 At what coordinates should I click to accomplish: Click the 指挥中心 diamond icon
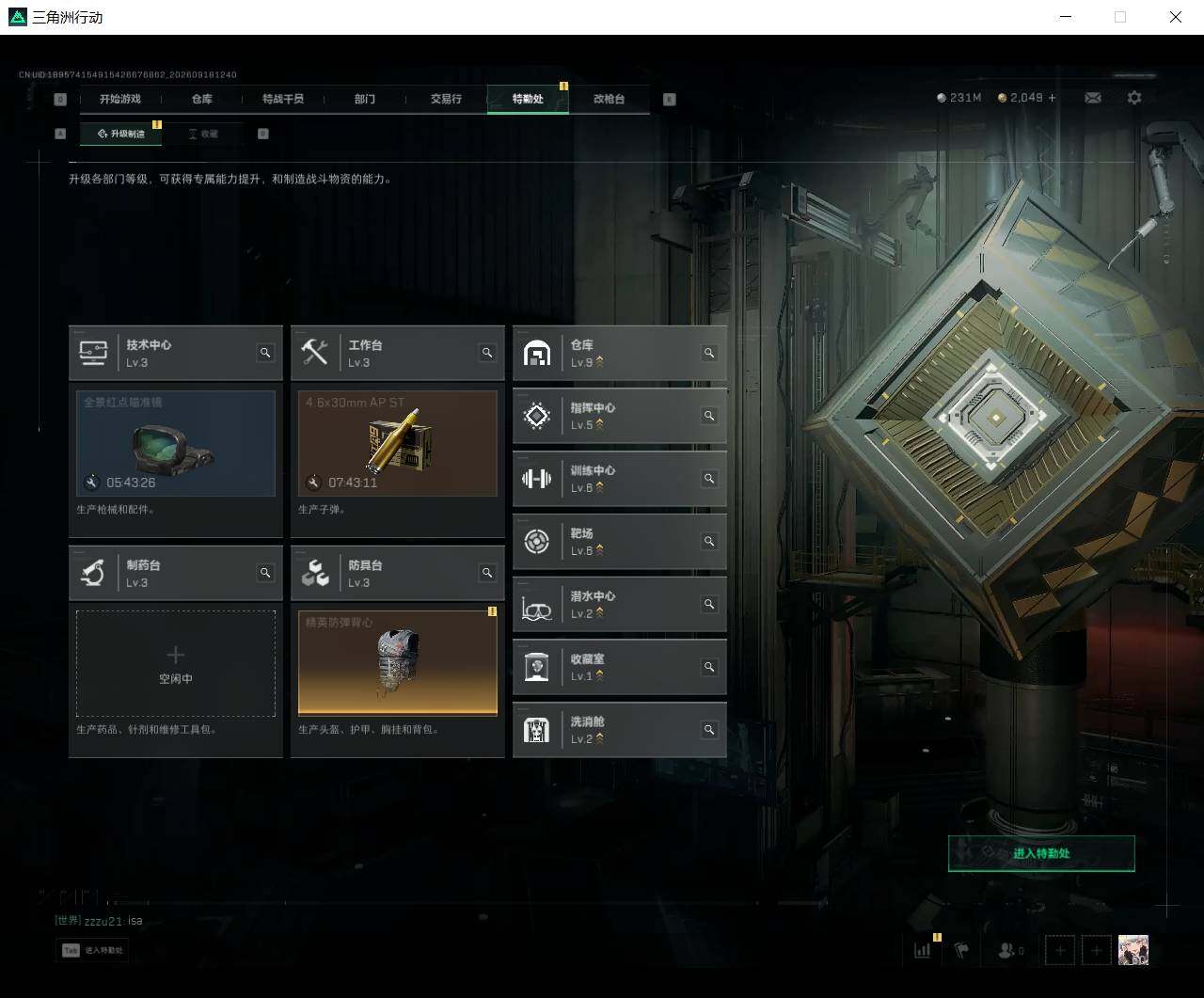click(x=536, y=416)
